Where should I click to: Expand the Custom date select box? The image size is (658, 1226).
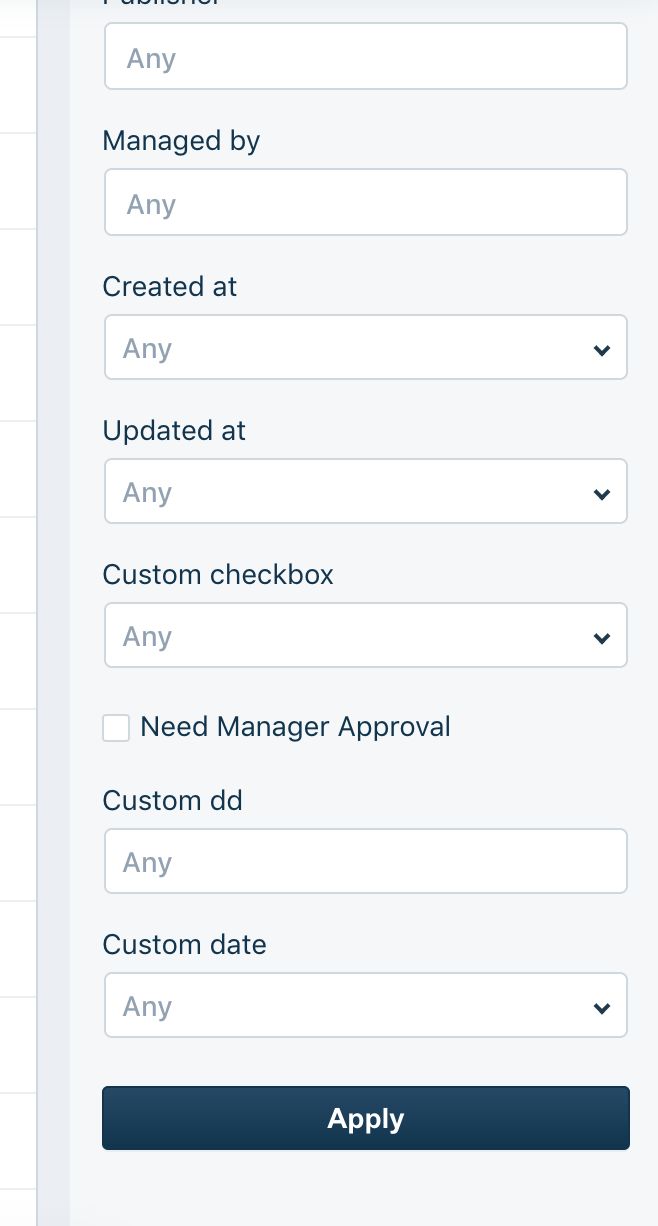[365, 1006]
